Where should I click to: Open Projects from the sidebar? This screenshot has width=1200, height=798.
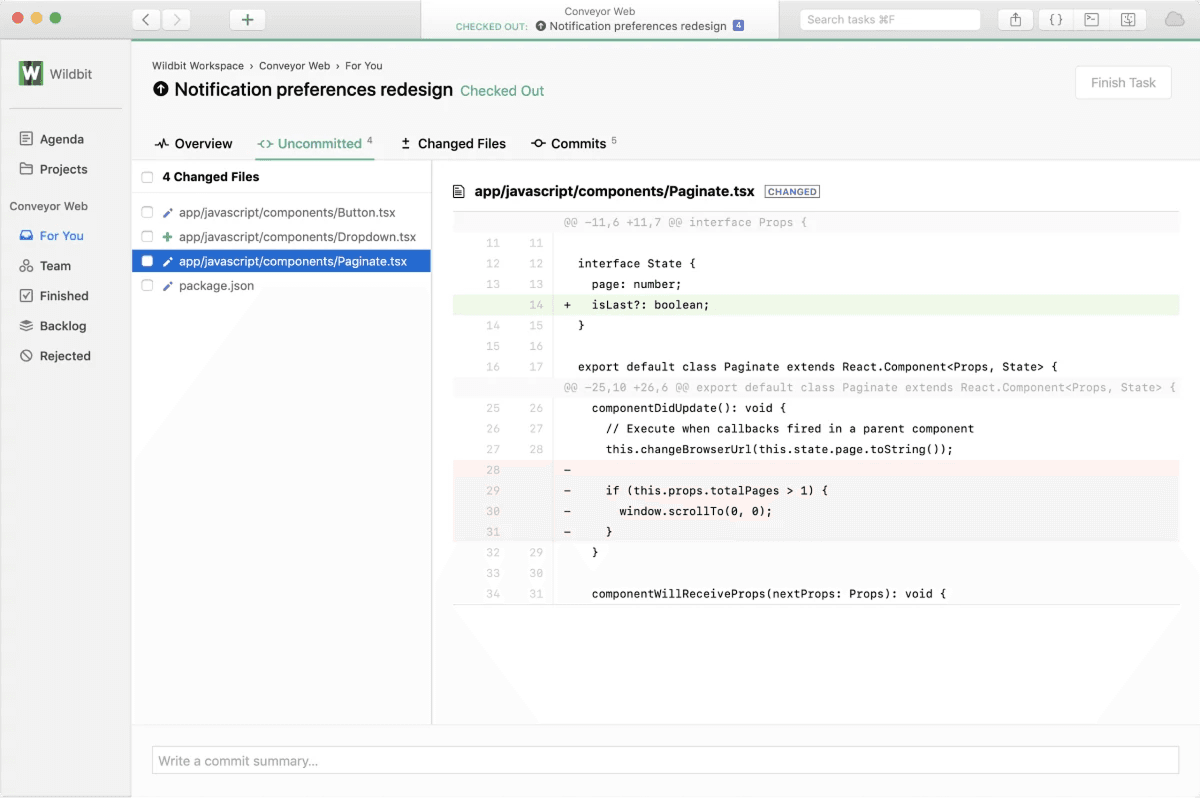click(x=54, y=169)
